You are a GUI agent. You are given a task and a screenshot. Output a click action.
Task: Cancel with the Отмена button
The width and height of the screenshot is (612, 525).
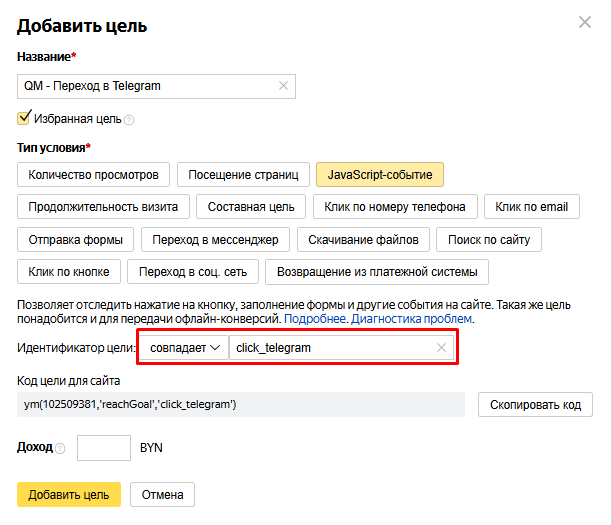tap(162, 495)
